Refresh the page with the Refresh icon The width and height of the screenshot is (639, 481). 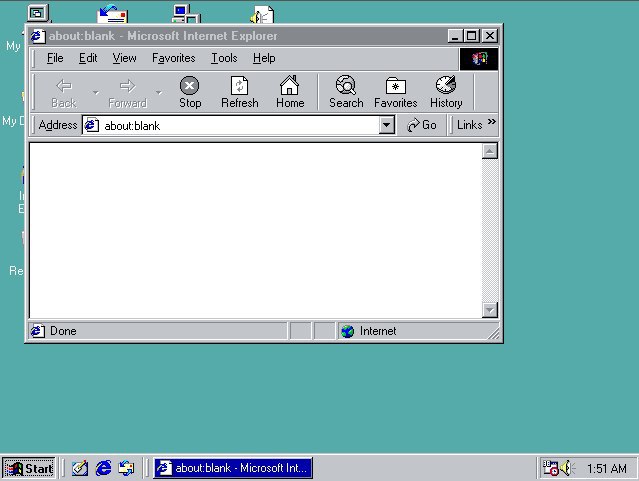click(x=239, y=86)
